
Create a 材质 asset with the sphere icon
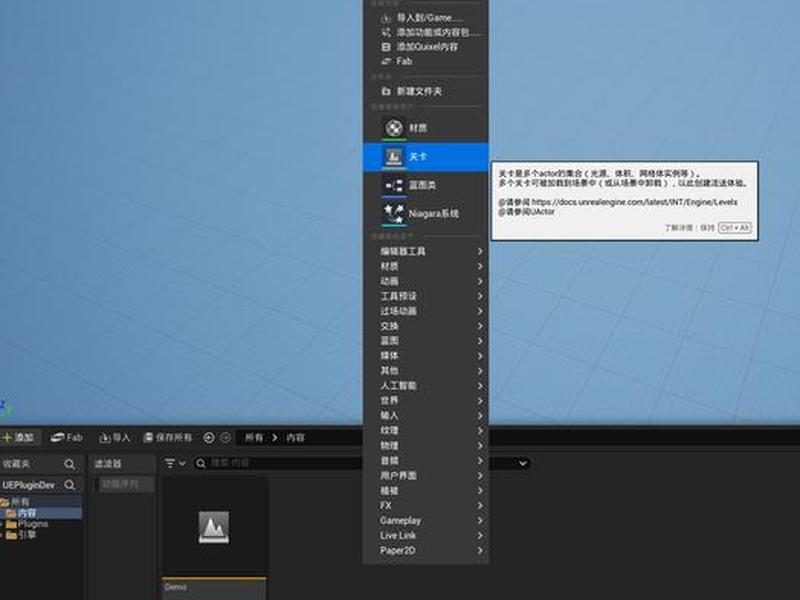(x=426, y=128)
